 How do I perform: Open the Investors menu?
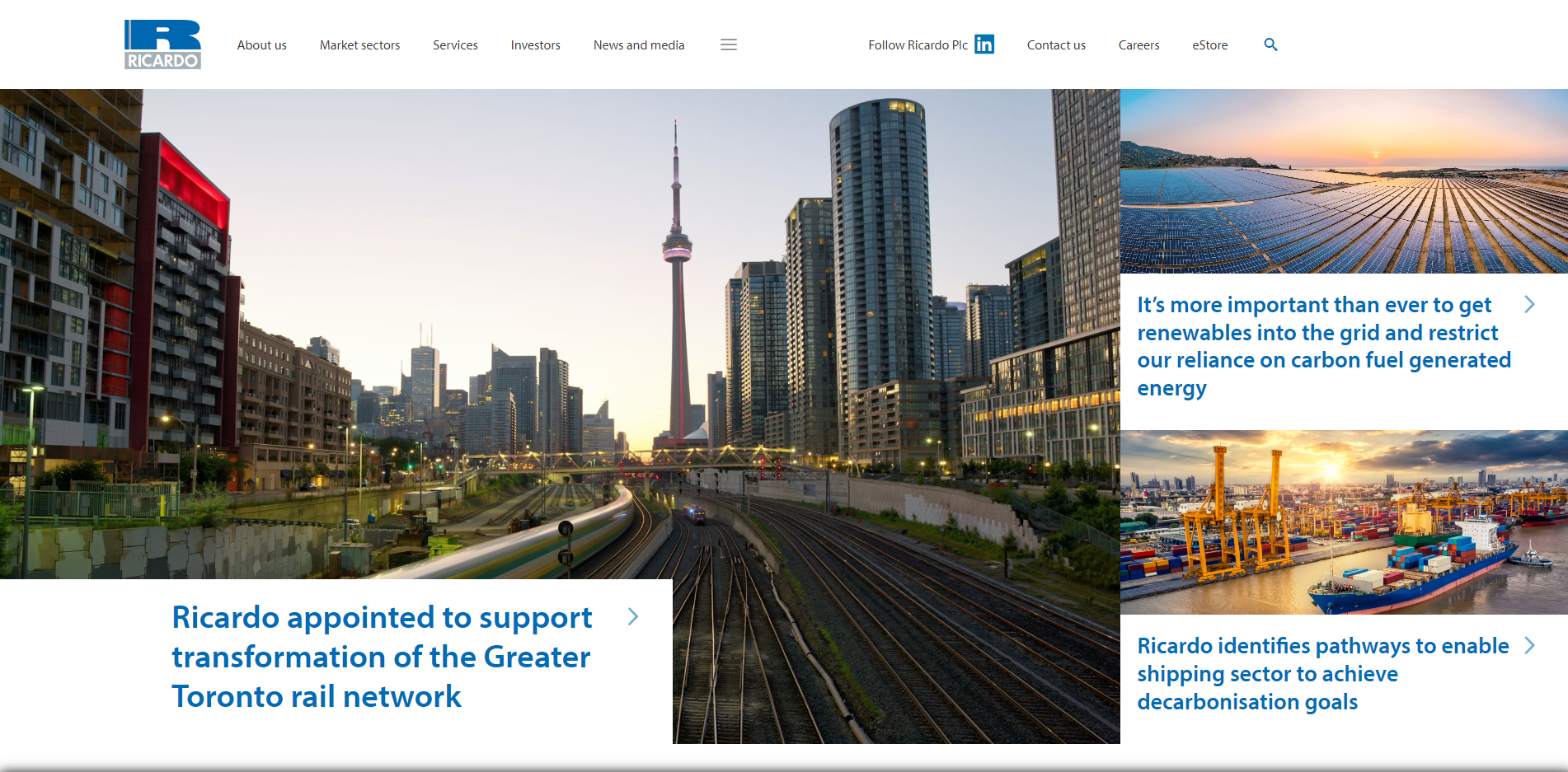tap(535, 45)
